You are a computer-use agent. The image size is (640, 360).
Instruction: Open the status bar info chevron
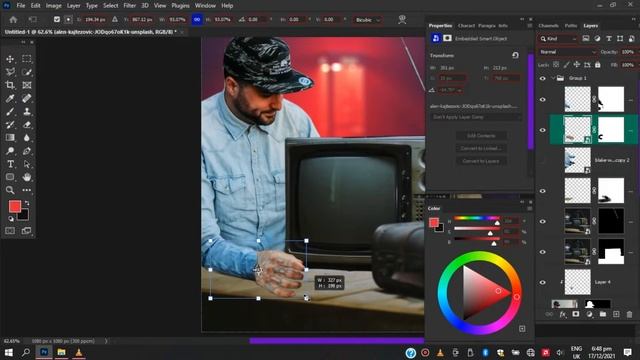coord(106,341)
